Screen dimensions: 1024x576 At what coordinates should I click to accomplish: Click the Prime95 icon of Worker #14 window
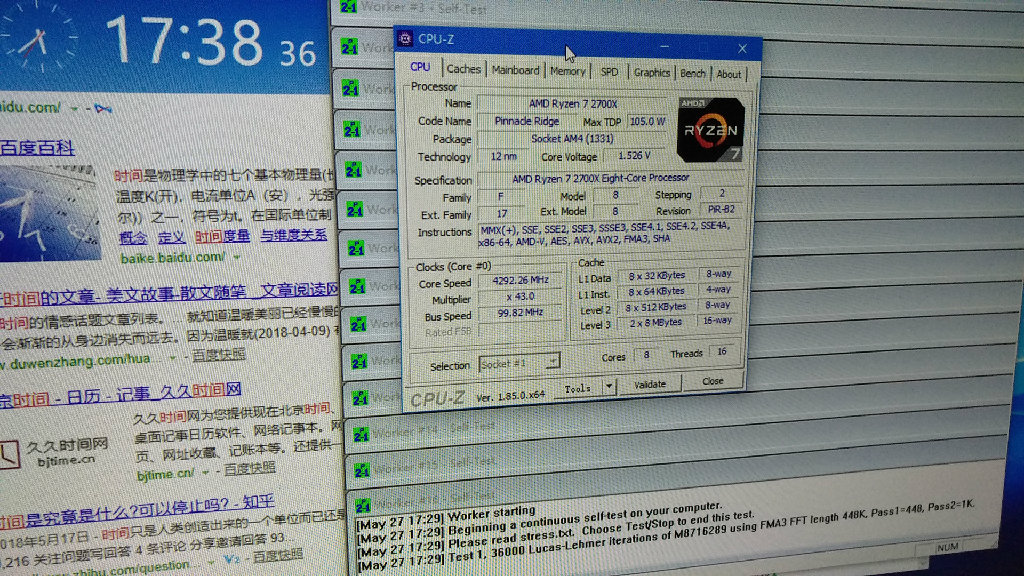pyautogui.click(x=361, y=434)
